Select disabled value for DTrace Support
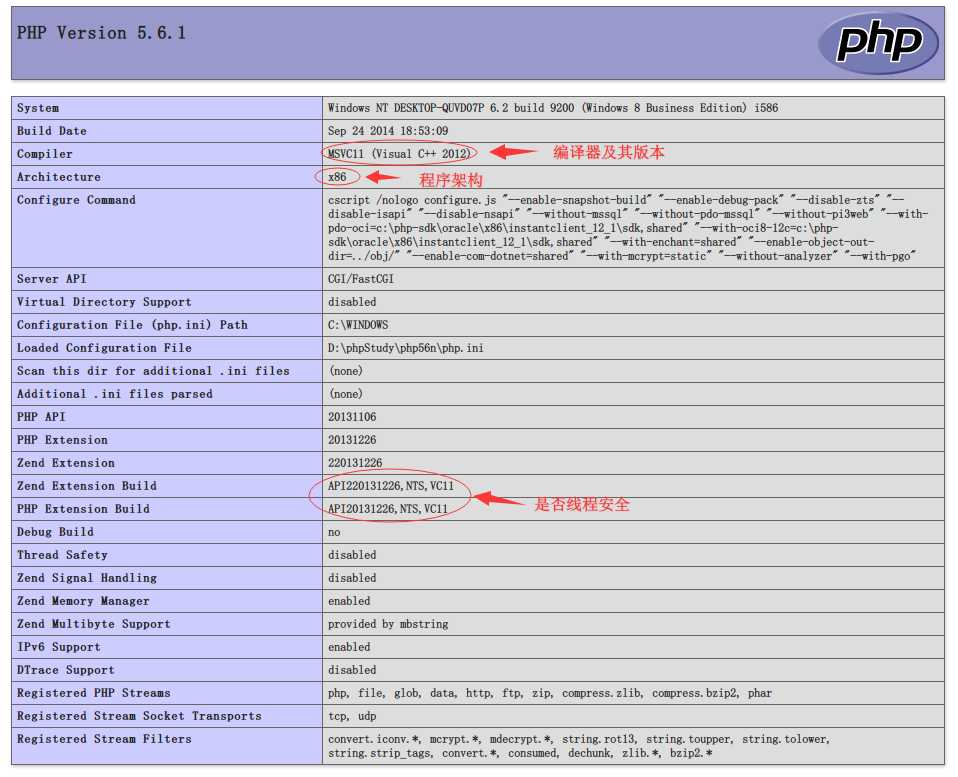Screen dimensions: 958x777 pos(352,670)
